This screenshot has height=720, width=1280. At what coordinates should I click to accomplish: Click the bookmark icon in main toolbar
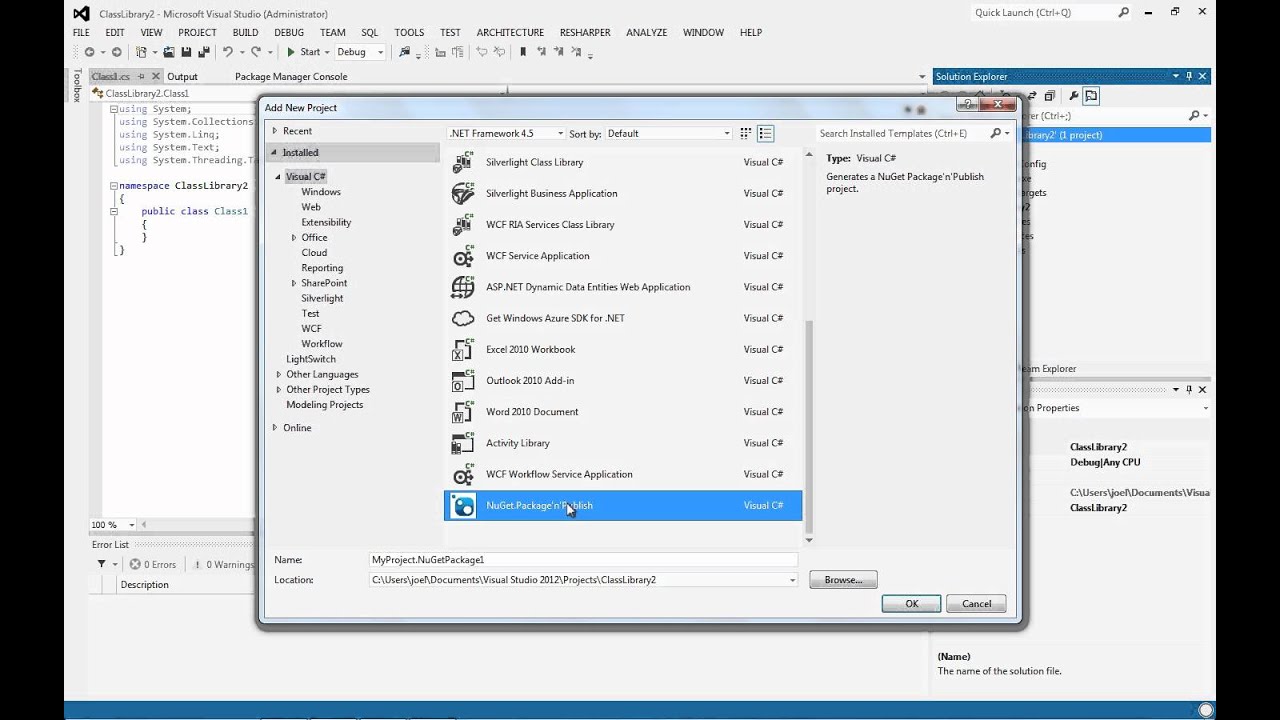coord(523,52)
